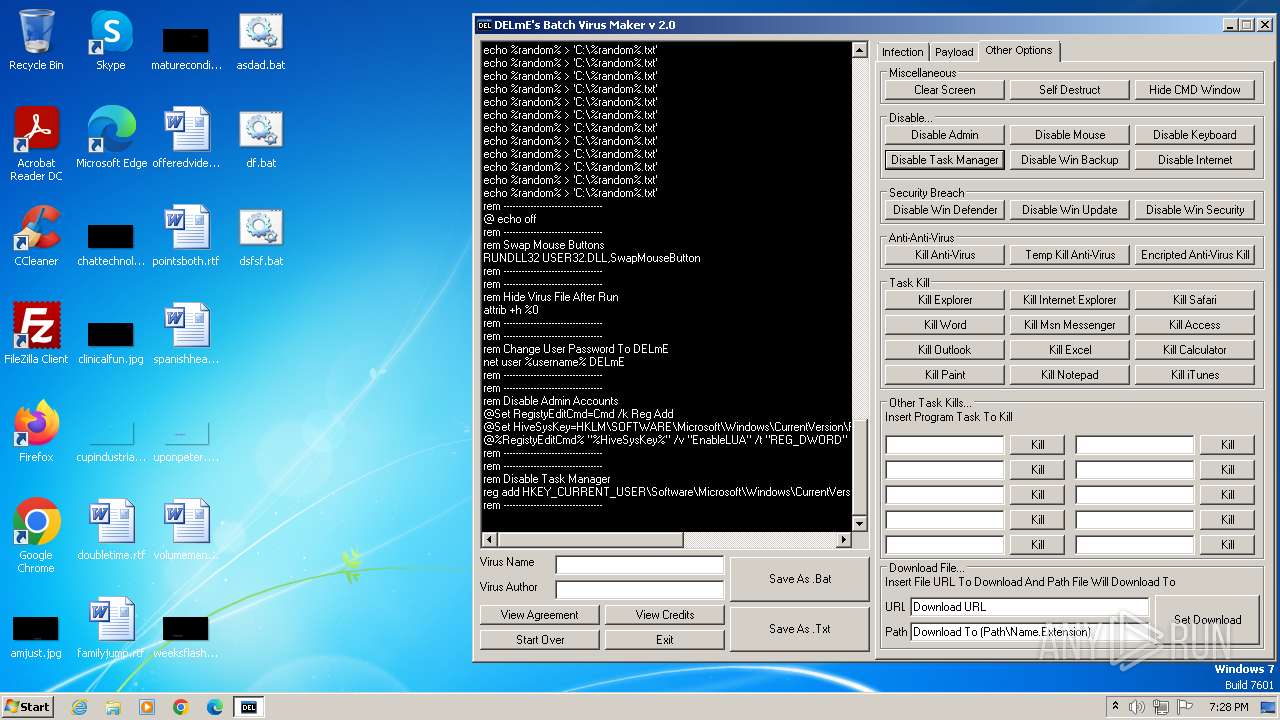Screen dimensions: 1280x720
Task: Select the spanishhea document icon
Action: pos(186,334)
